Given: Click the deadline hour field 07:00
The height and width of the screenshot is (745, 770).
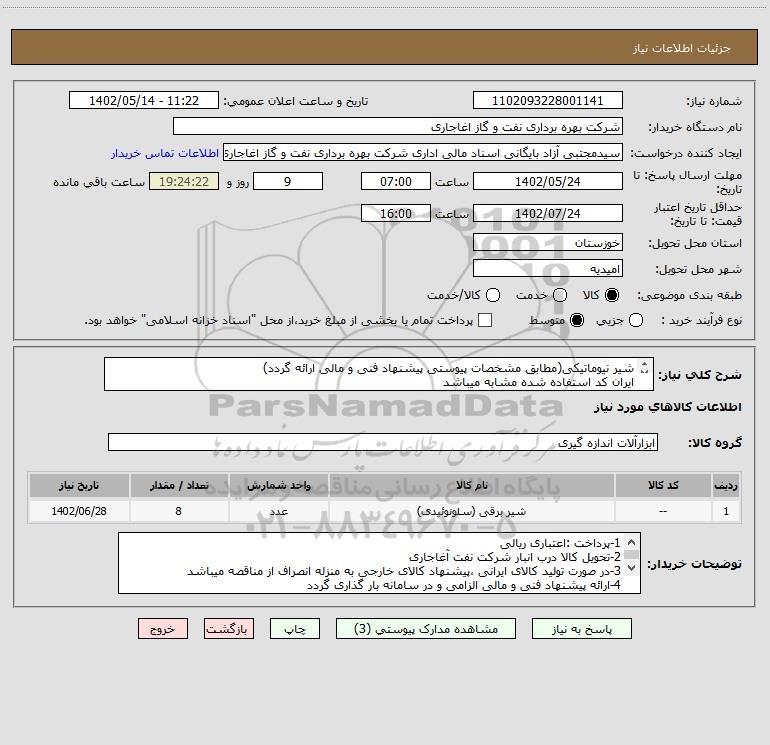Looking at the screenshot, I should click(x=396, y=182).
